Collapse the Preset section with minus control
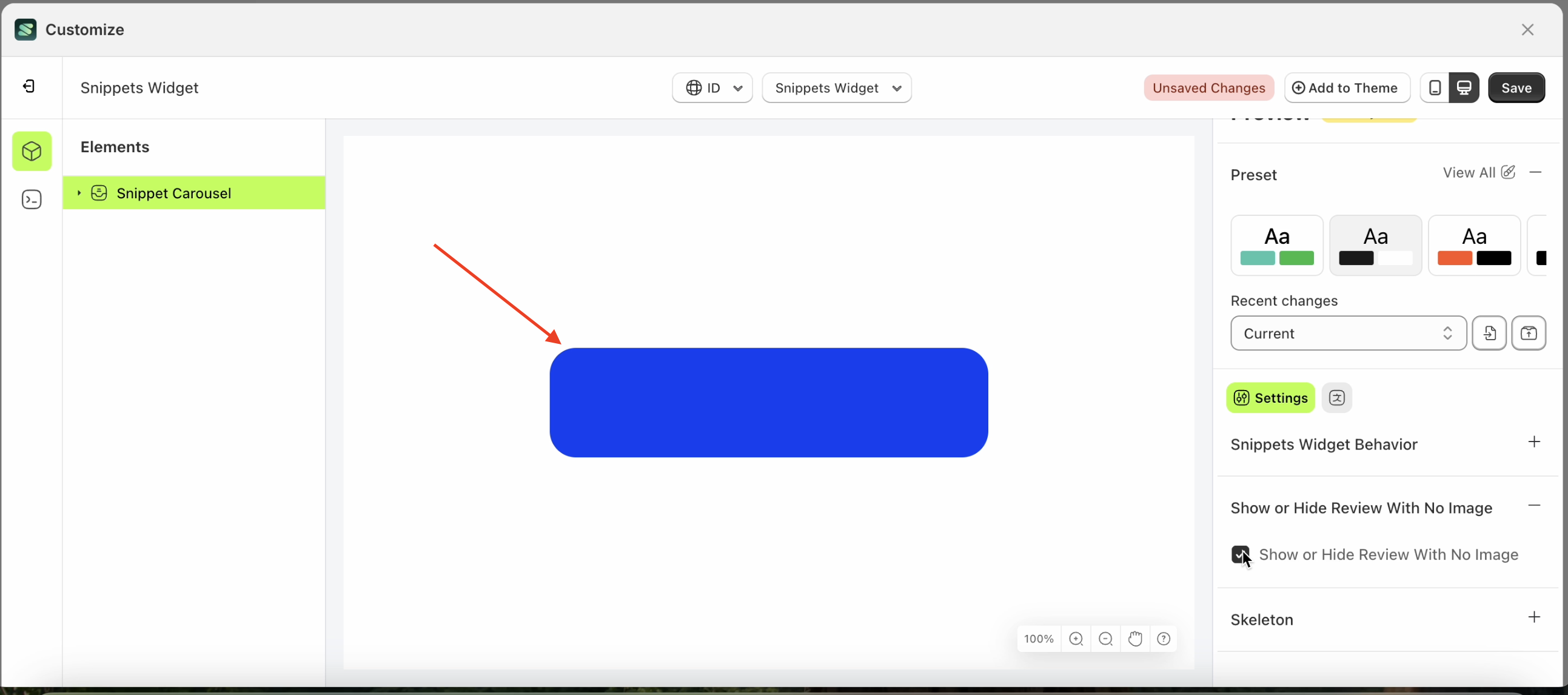The width and height of the screenshot is (1568, 695). point(1535,172)
